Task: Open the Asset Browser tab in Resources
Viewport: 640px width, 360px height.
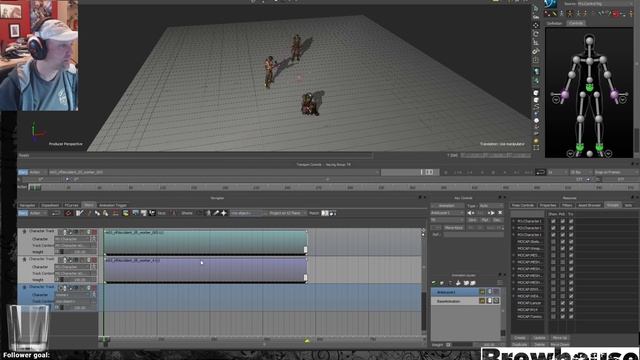Action: click(x=589, y=205)
